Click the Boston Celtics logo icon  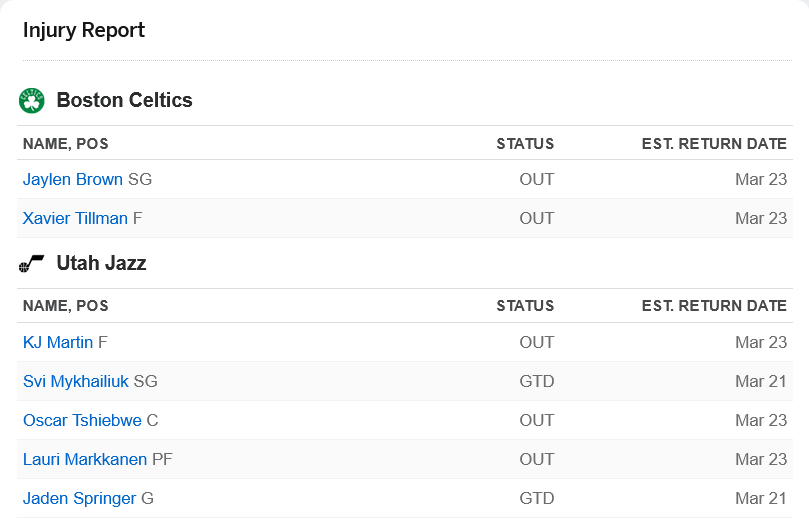pyautogui.click(x=32, y=100)
